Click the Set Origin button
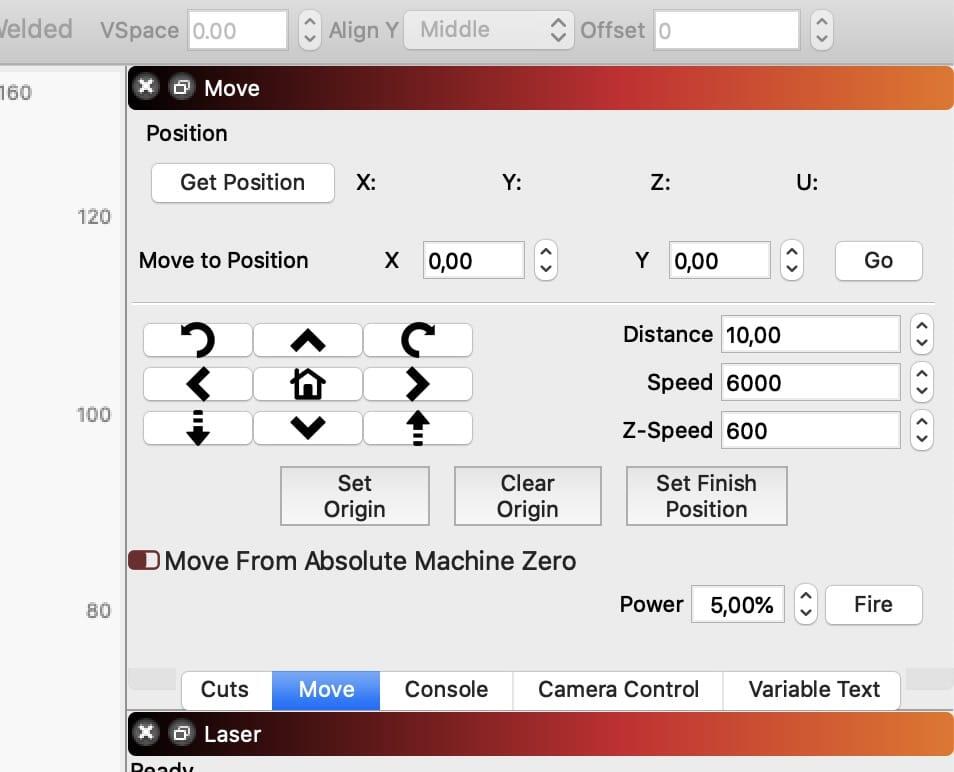Viewport: 954px width, 772px height. 354,496
